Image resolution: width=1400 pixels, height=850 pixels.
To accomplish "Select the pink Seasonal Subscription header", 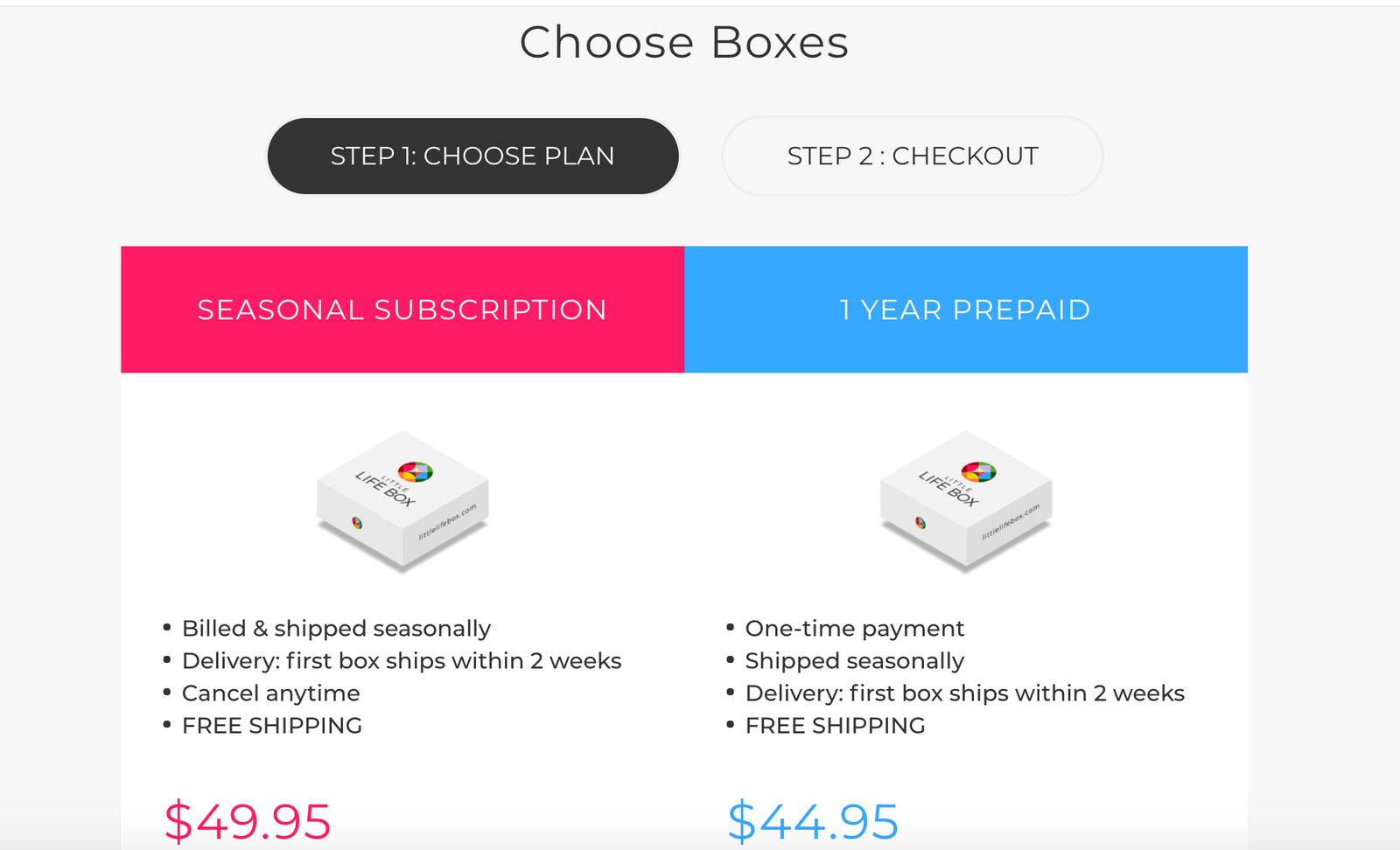I will pos(402,310).
